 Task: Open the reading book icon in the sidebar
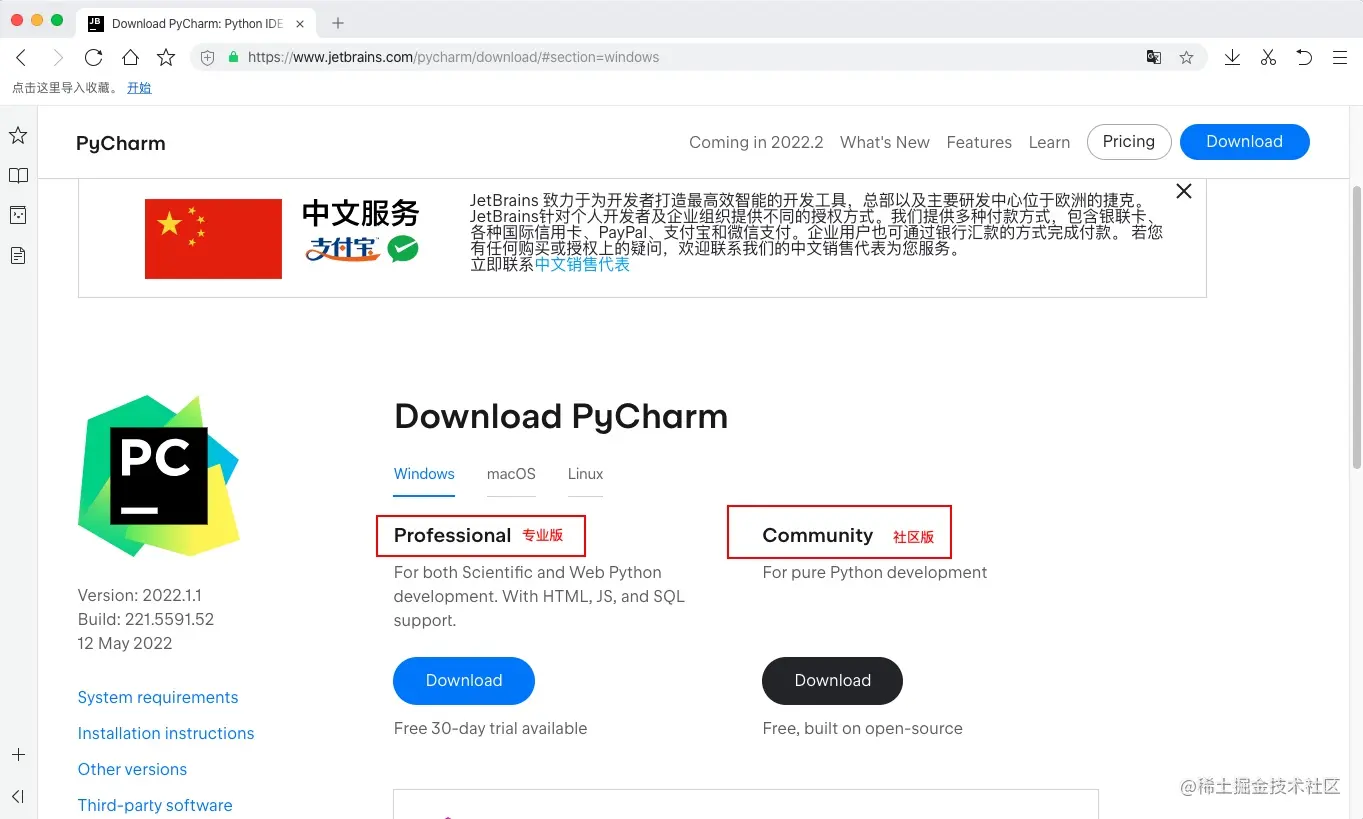[x=18, y=175]
